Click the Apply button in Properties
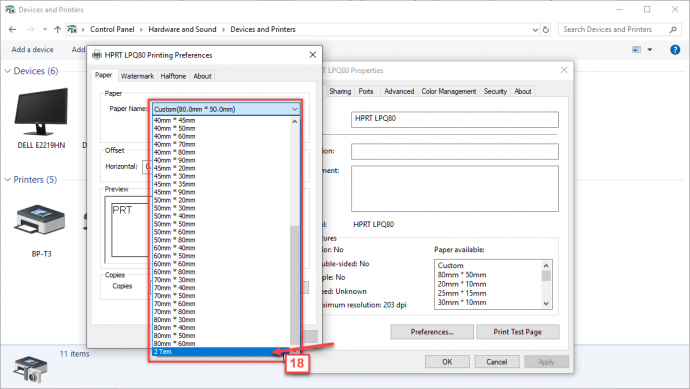The width and height of the screenshot is (690, 389). pos(547,362)
